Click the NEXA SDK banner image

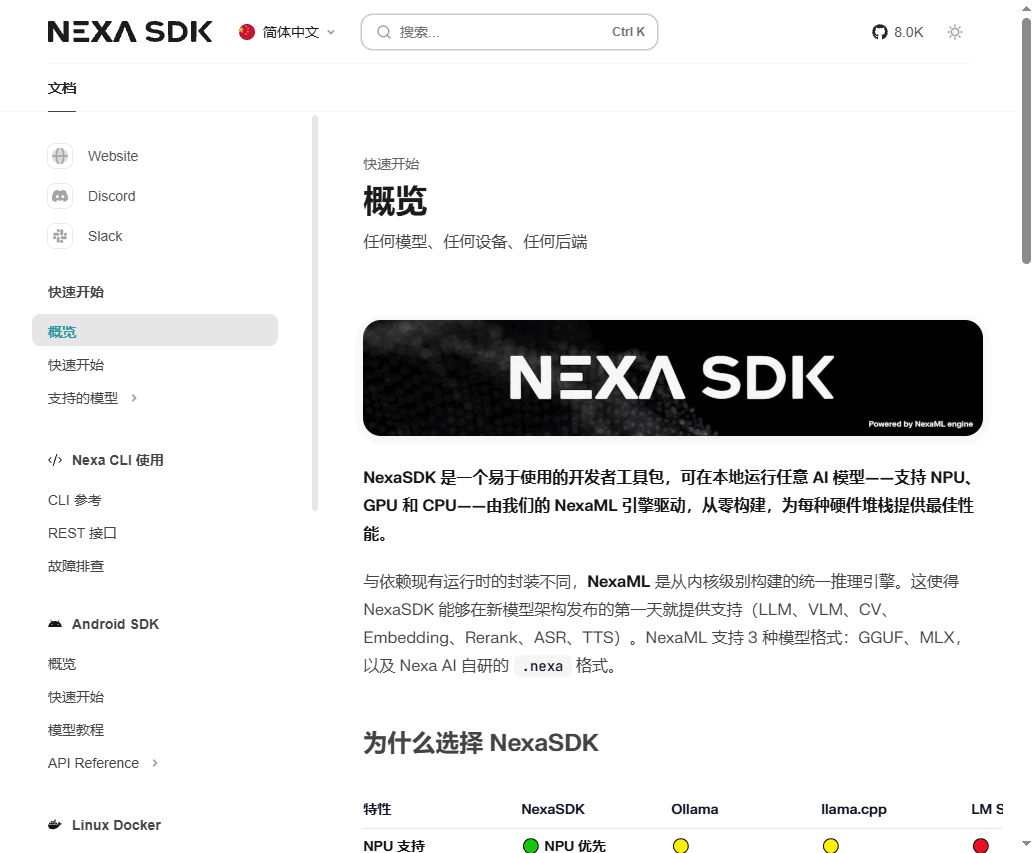(x=673, y=378)
